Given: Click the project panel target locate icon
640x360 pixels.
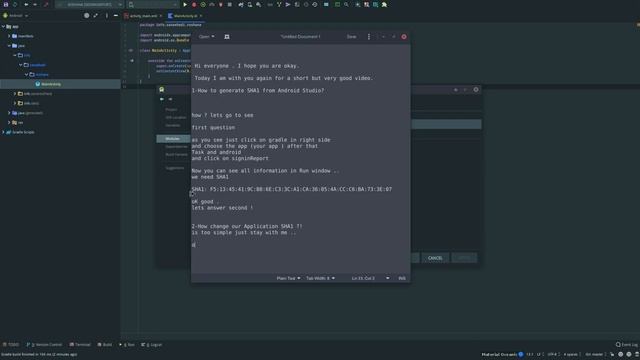Looking at the screenshot, I should coord(87,16).
